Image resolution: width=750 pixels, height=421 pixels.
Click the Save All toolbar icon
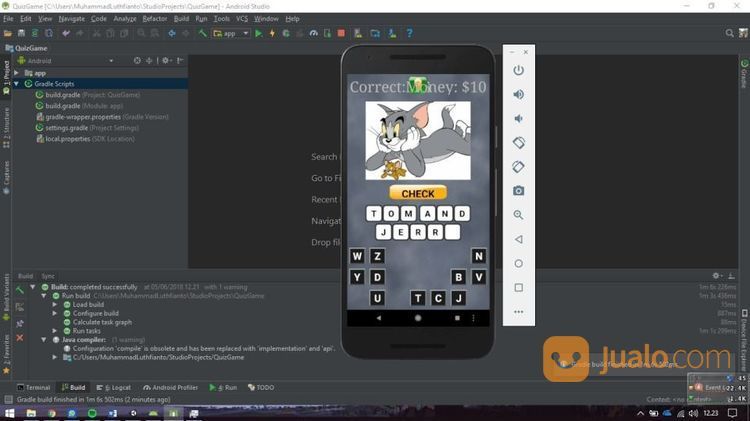[22, 33]
